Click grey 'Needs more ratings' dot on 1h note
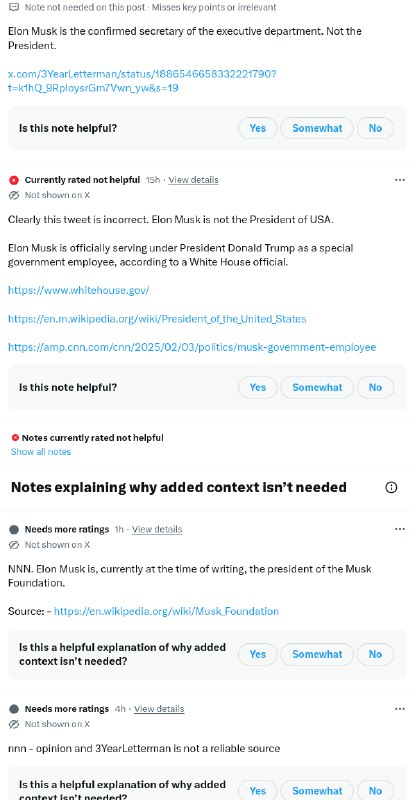 coord(14,529)
